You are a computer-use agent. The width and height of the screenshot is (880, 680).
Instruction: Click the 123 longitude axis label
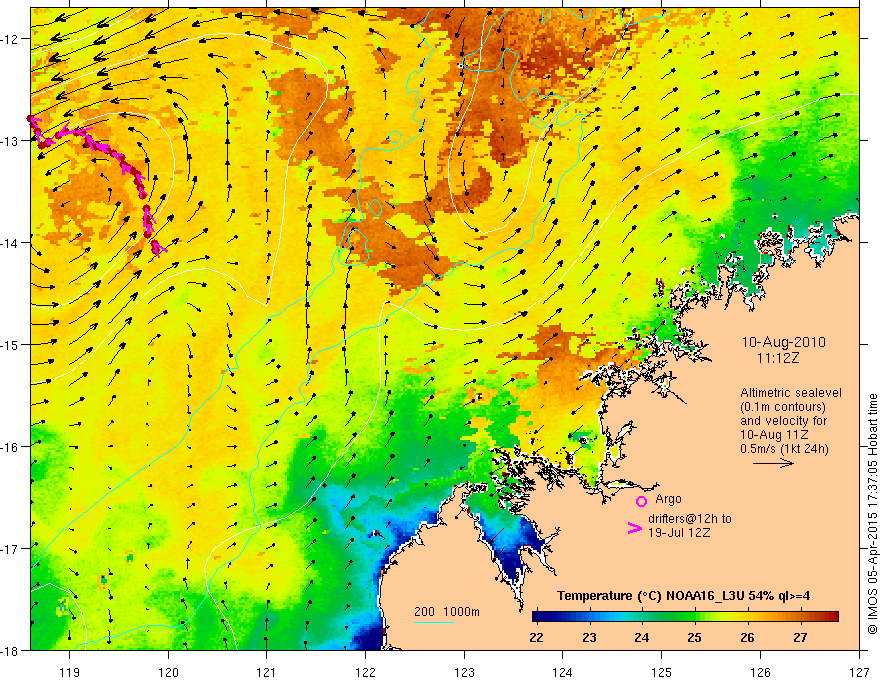click(464, 672)
